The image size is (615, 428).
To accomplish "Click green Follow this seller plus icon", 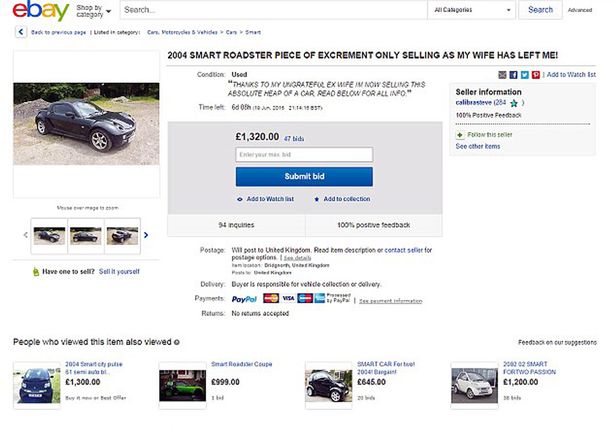I will tap(460, 133).
